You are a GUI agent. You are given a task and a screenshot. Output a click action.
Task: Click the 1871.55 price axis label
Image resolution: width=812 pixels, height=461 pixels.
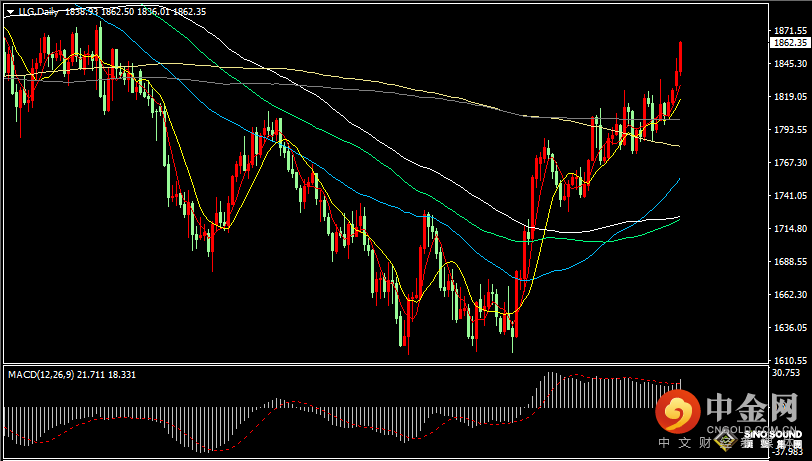coord(789,31)
